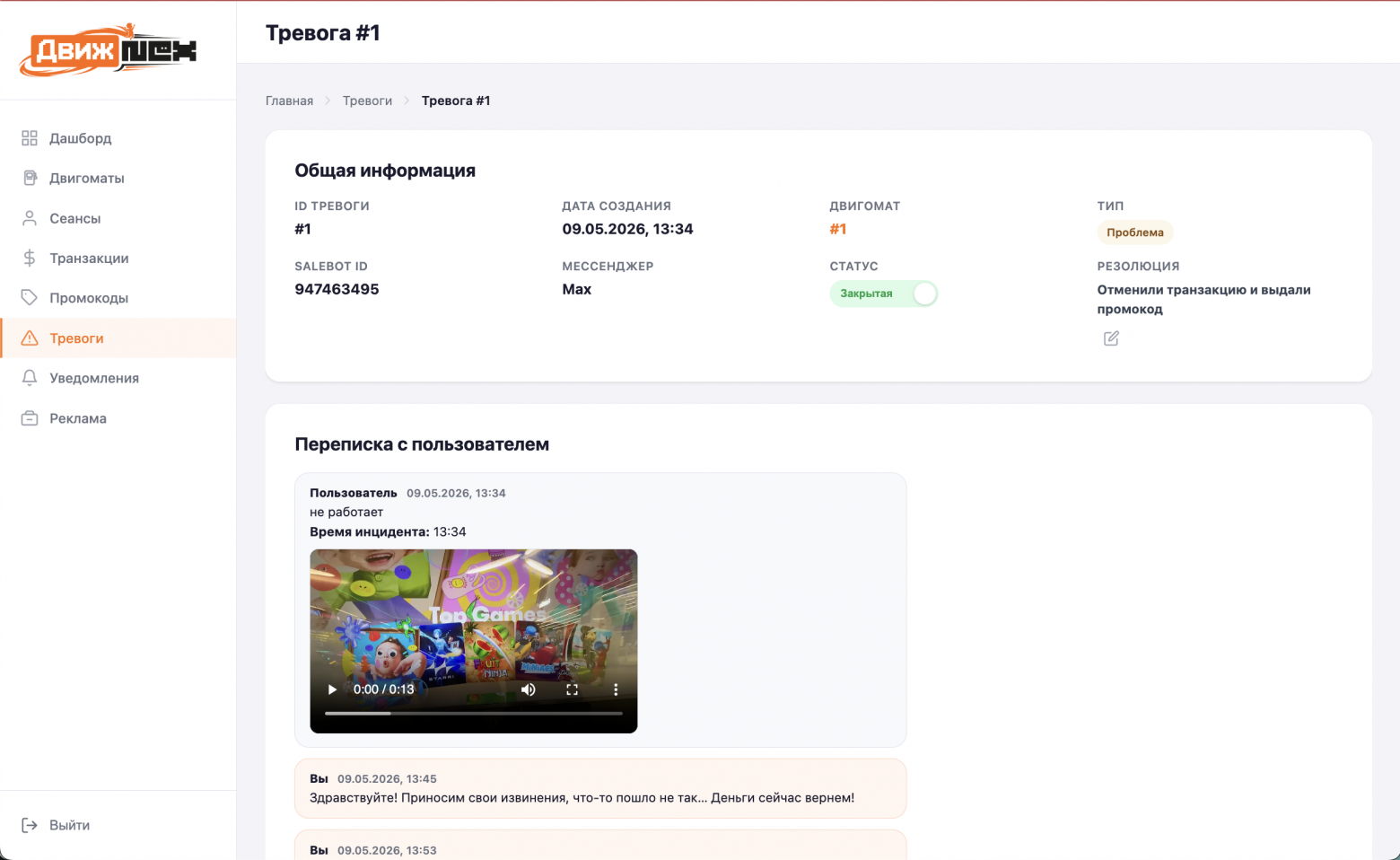The width and height of the screenshot is (1400, 860).
Task: Click the Движ logo in sidebar
Action: [108, 50]
